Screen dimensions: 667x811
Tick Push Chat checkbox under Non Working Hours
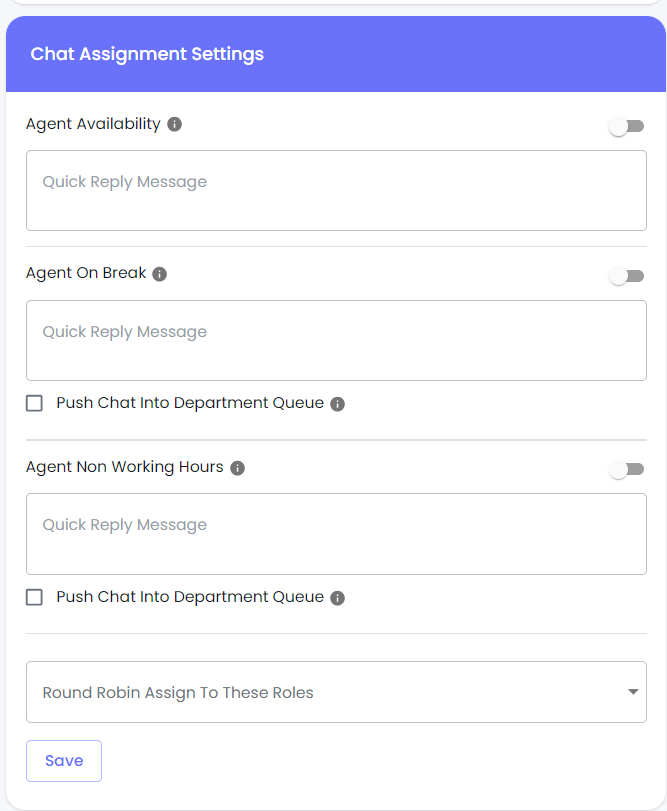35,597
